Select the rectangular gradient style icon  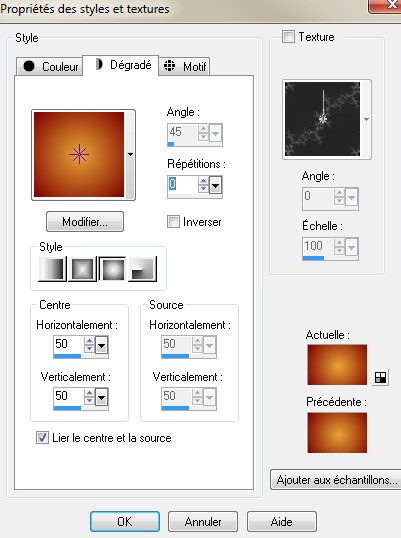tap(82, 269)
